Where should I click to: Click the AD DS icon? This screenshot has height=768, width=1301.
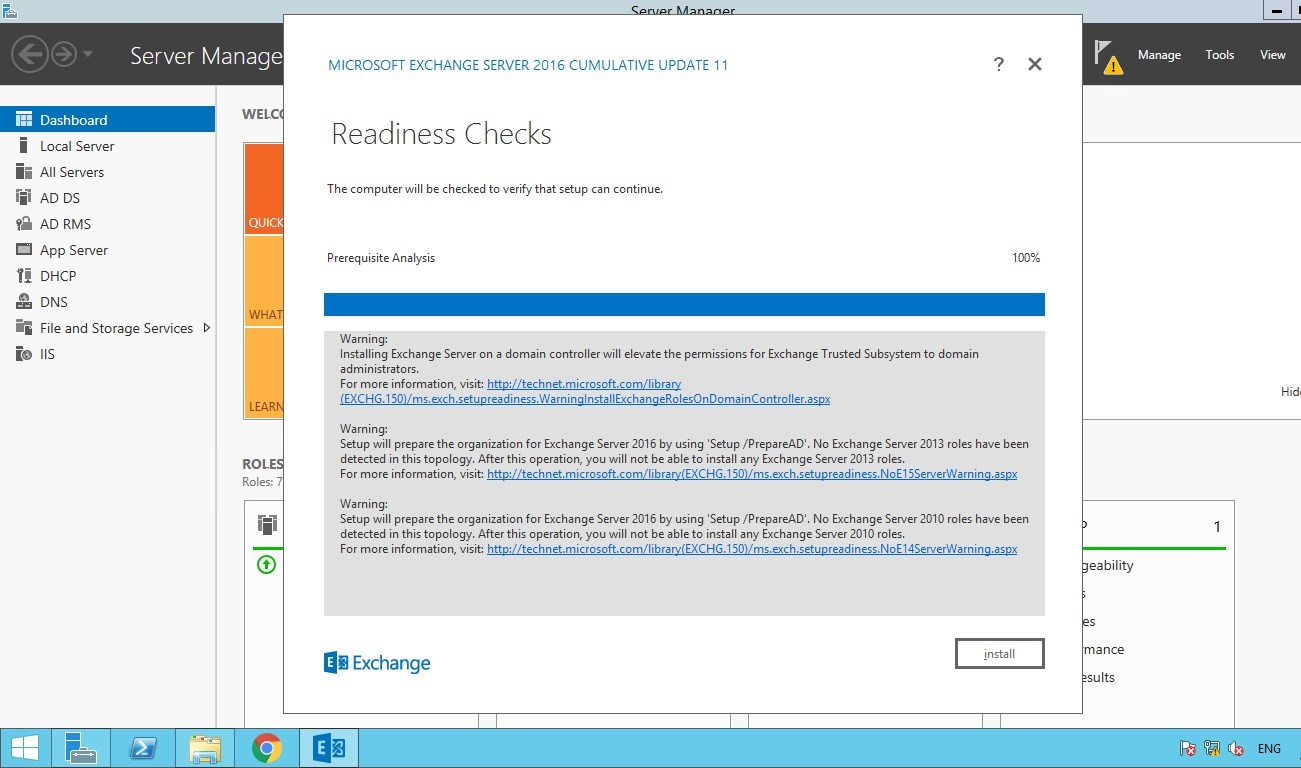(x=23, y=198)
